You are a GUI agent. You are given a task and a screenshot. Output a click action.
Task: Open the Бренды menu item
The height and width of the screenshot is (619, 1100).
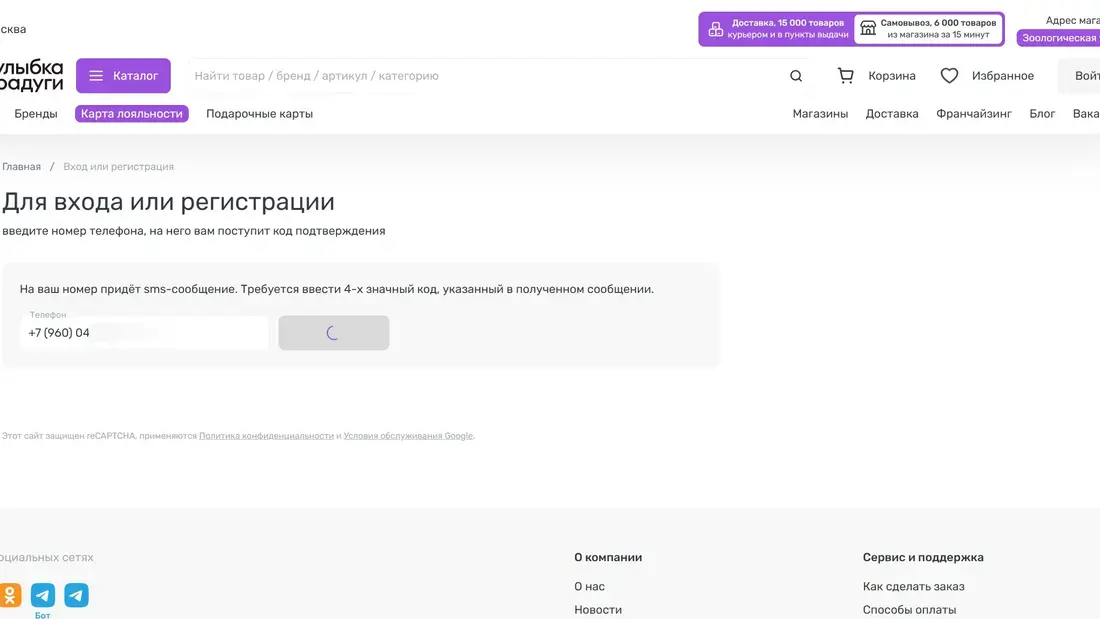click(x=36, y=113)
